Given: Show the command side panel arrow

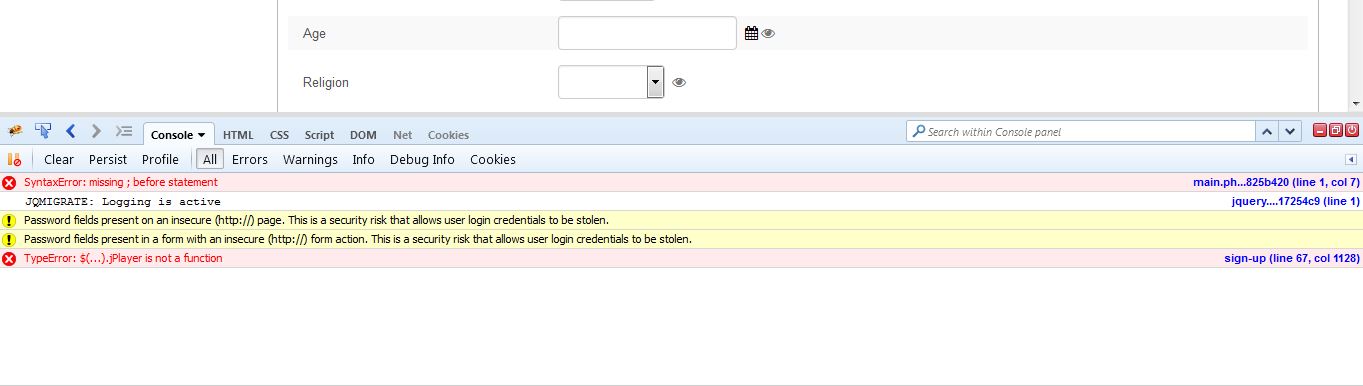Looking at the screenshot, I should click(1351, 159).
